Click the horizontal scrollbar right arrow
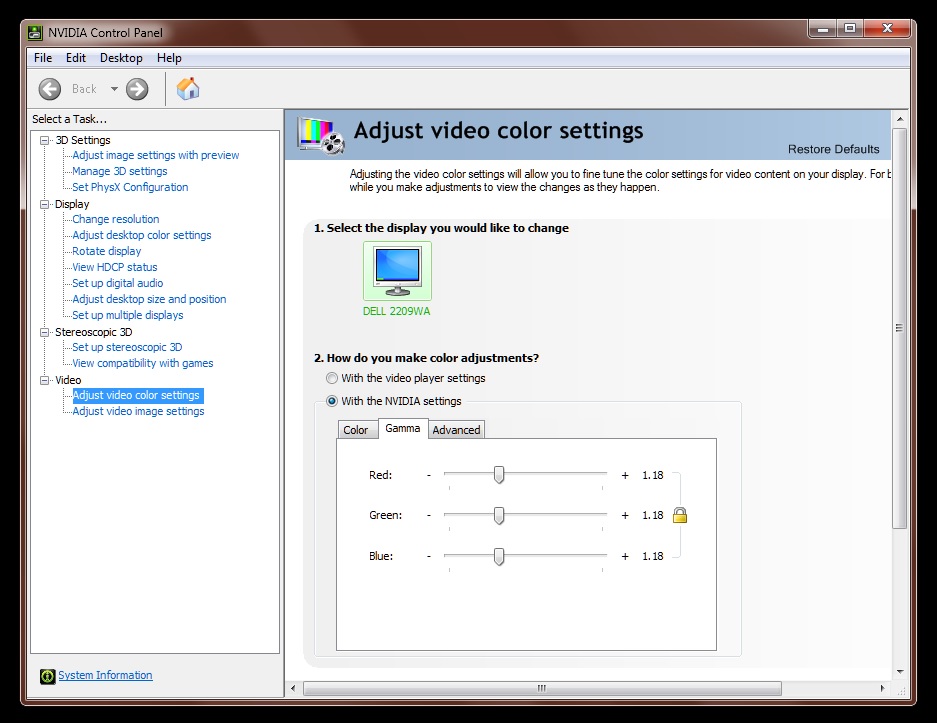The image size is (937, 723). pyautogui.click(x=883, y=688)
